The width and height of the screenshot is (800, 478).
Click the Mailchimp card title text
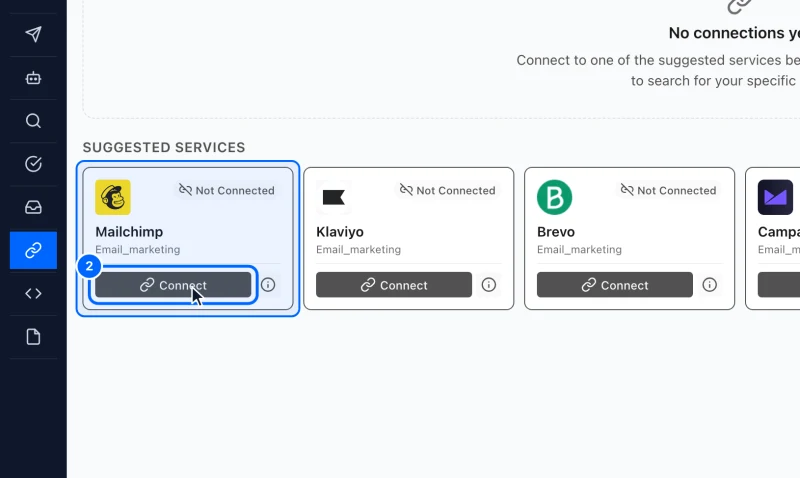click(x=129, y=232)
